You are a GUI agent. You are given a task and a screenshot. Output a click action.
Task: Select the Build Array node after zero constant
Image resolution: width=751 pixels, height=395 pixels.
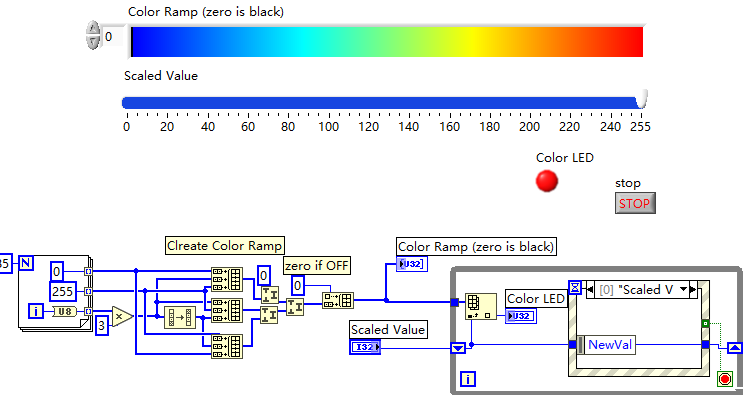point(338,301)
